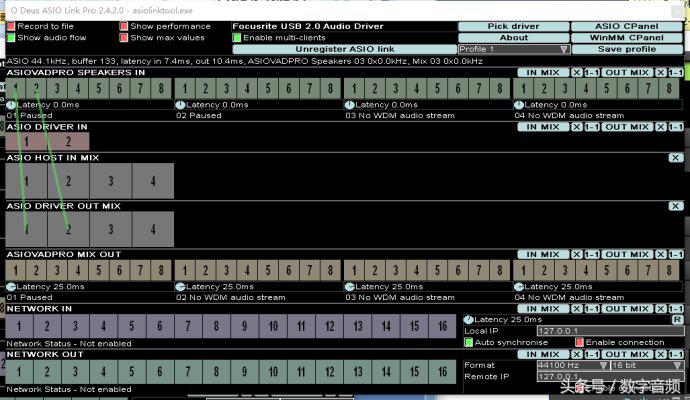The width and height of the screenshot is (690, 400).
Task: Toggle Record to file checkbox
Action: 11,27
